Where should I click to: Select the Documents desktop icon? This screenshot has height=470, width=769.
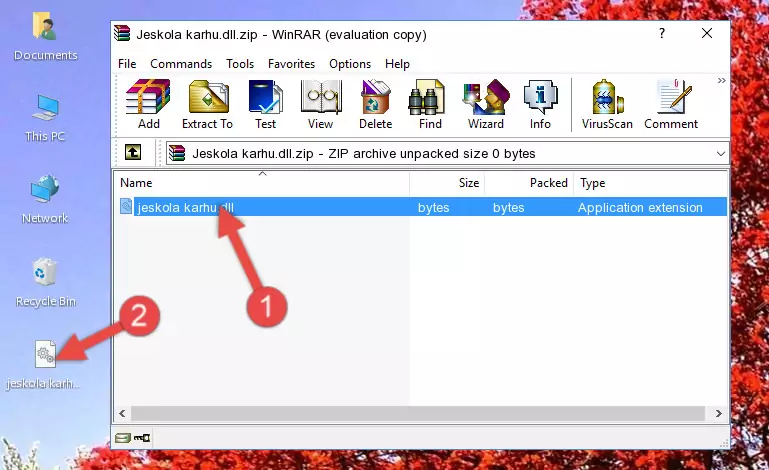[x=45, y=37]
